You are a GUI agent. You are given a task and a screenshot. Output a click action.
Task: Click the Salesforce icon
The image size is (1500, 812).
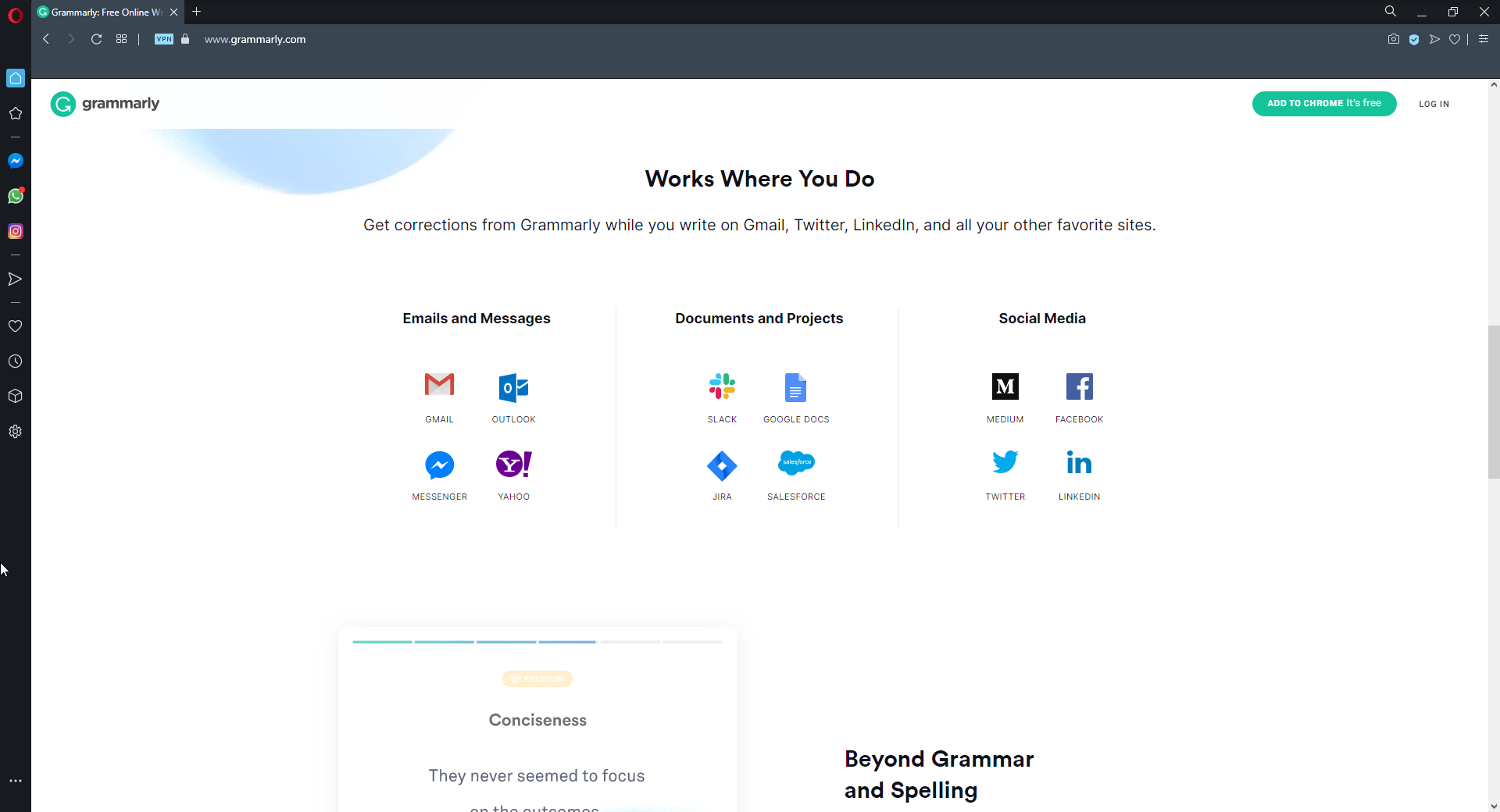(x=796, y=462)
